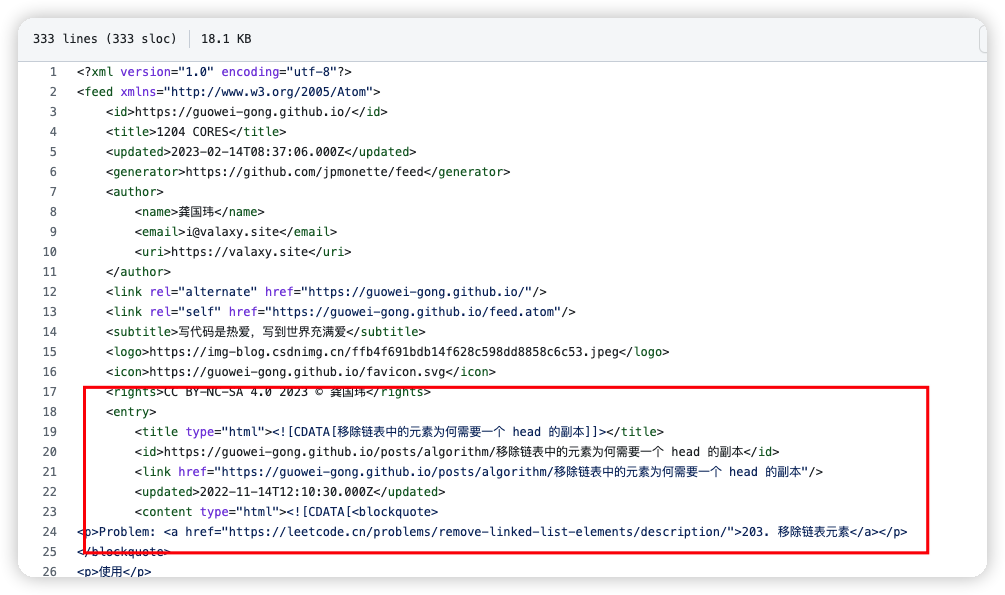Select line number 1 in the gutter

[53, 72]
